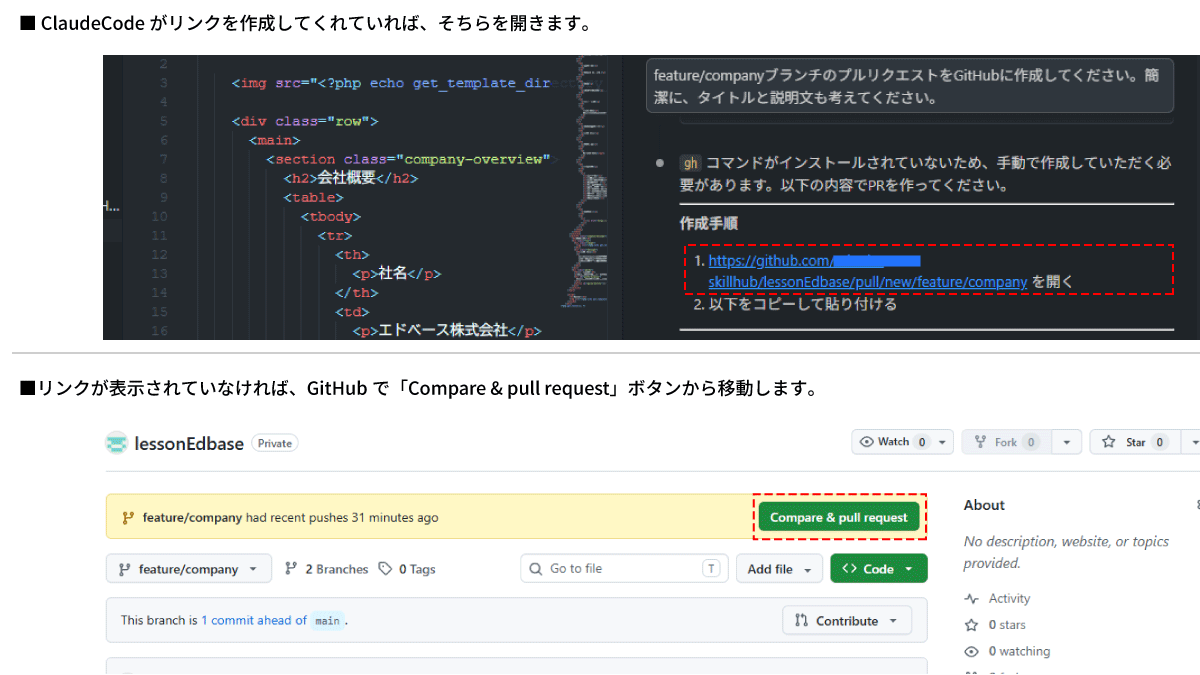Viewport: 1200px width, 675px height.
Task: Open the 0 Tags link
Action: 417,569
